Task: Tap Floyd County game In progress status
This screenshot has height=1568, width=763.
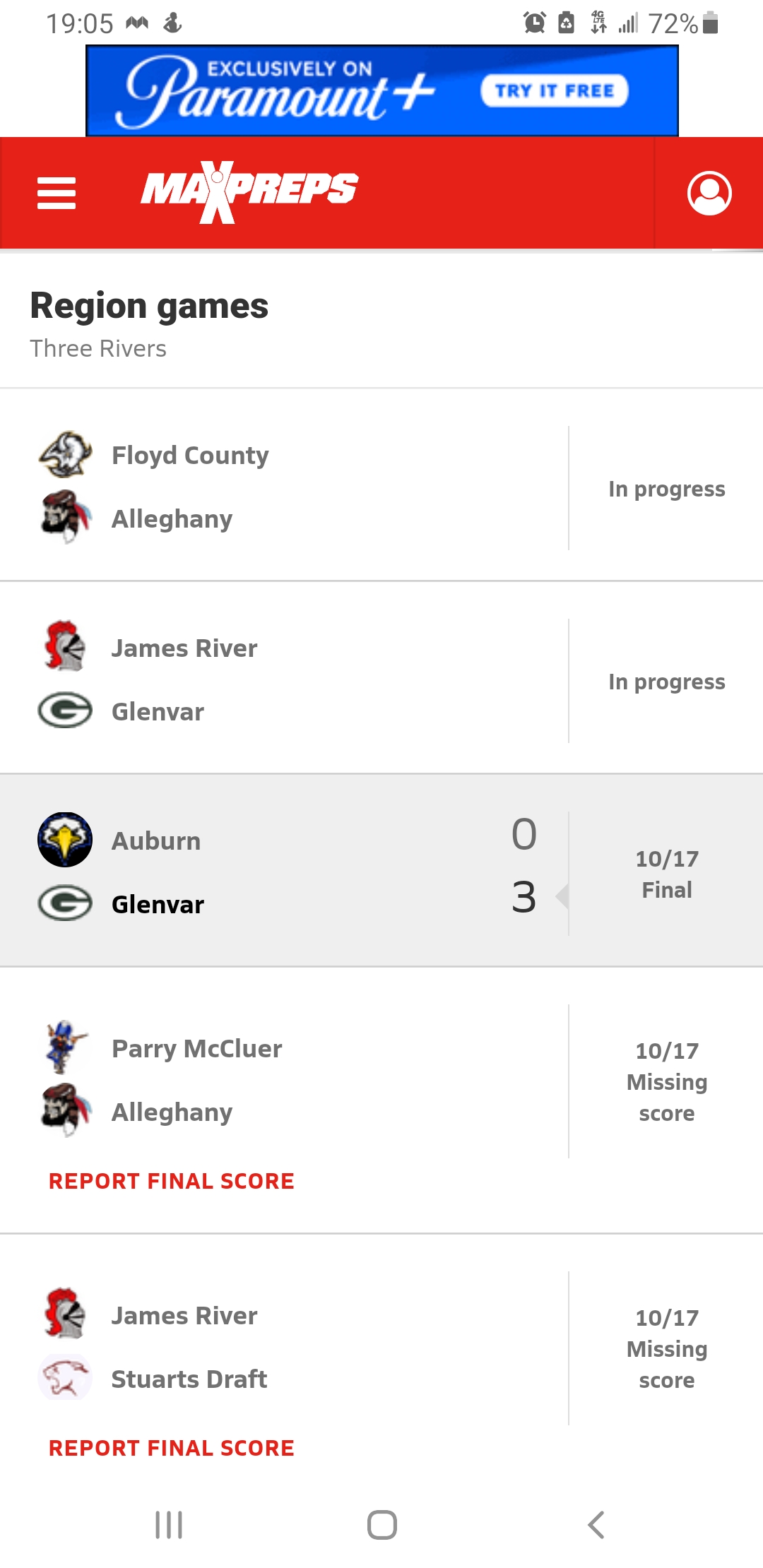Action: pyautogui.click(x=666, y=489)
